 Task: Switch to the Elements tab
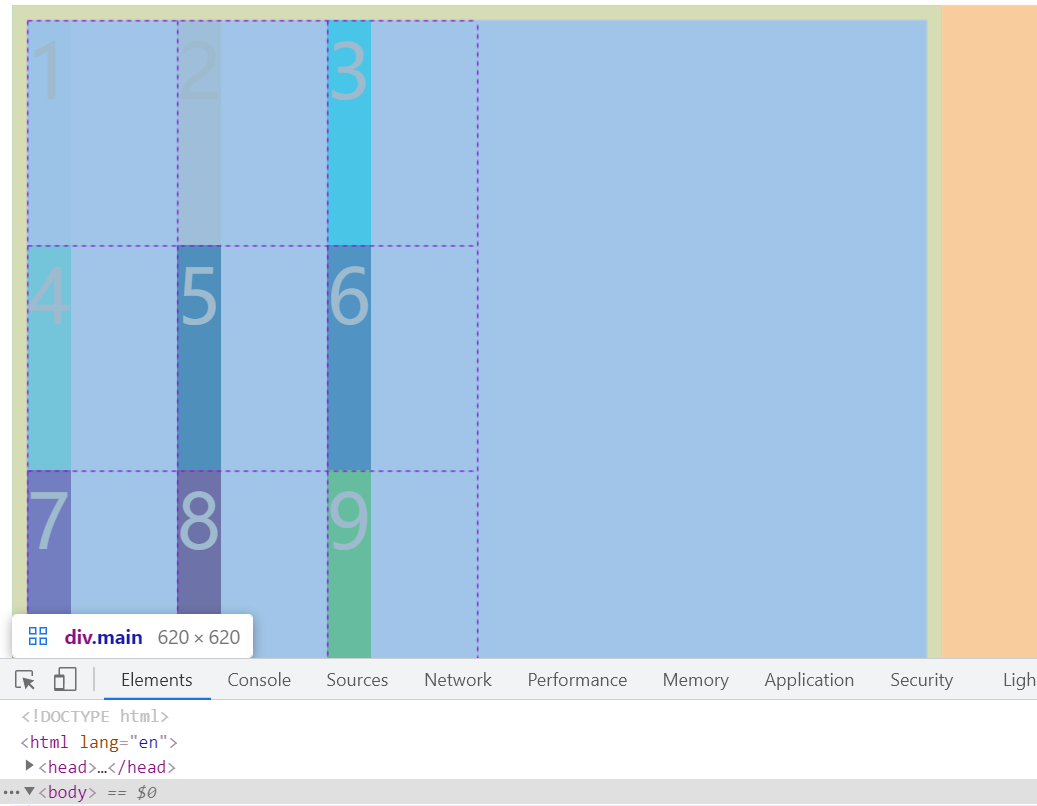click(x=157, y=680)
